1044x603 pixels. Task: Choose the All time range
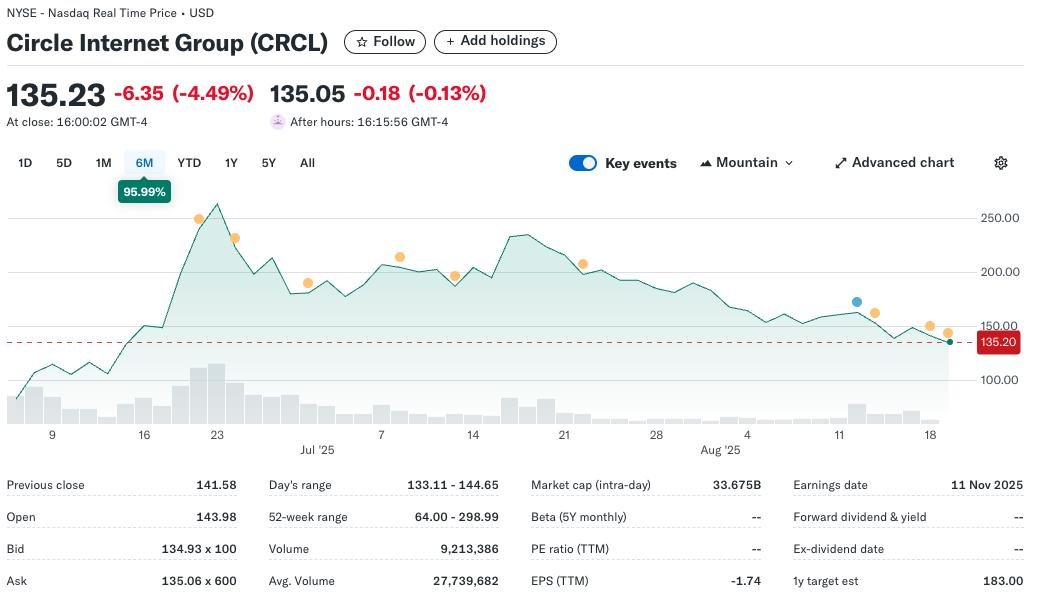click(308, 163)
